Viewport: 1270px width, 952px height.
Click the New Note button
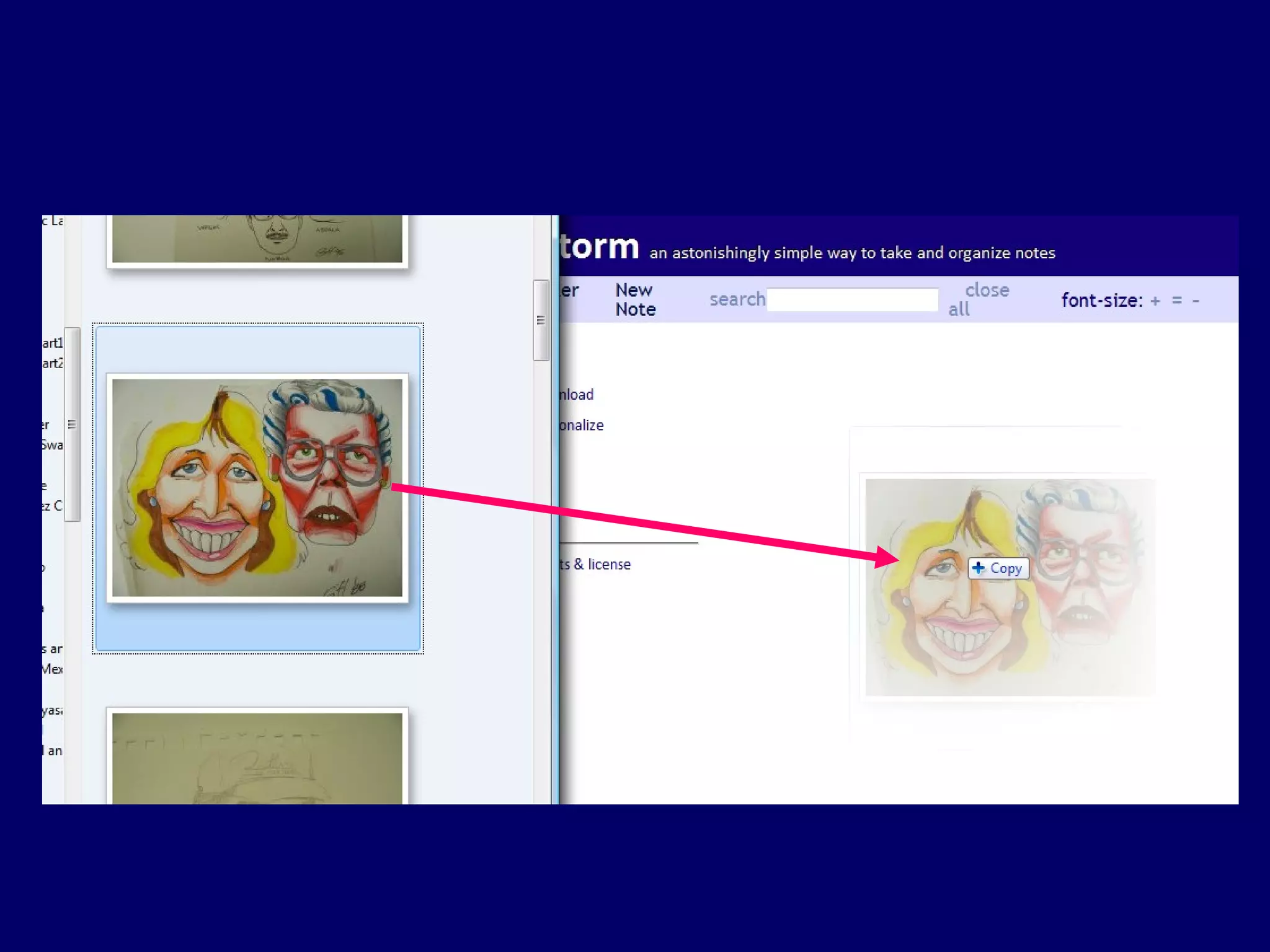point(635,299)
